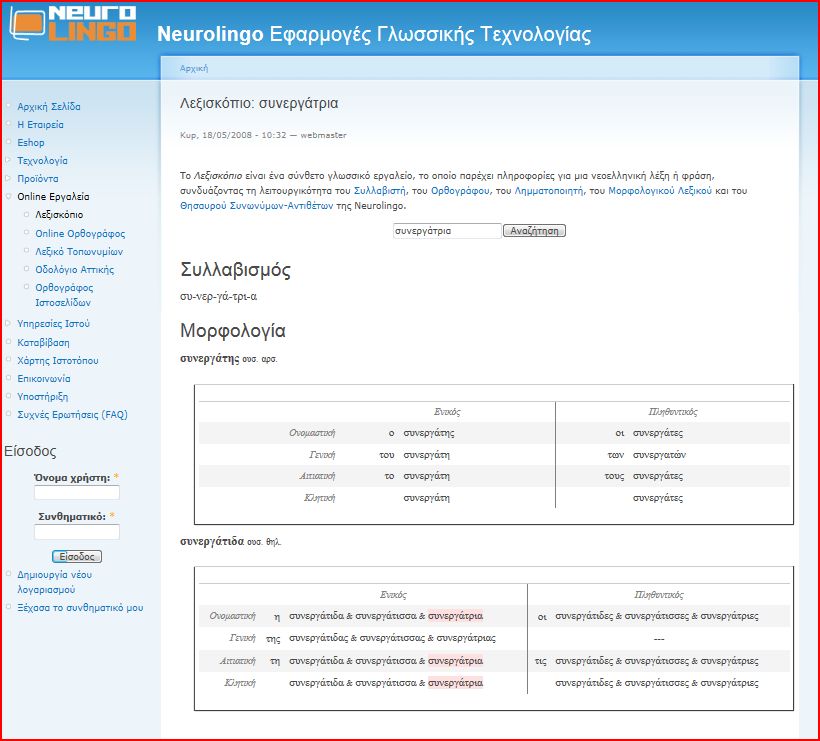The width and height of the screenshot is (820, 741).
Task: Open Η Εταιρεία menu item
Action: (x=40, y=124)
